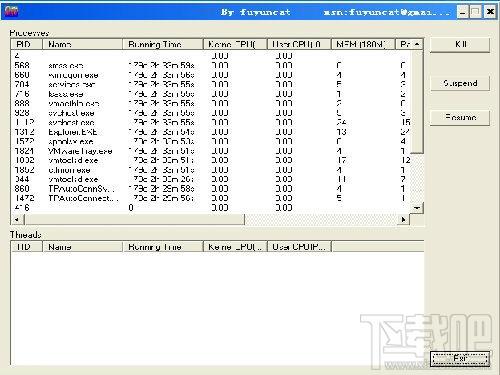Select process row with PID 888

[211, 103]
